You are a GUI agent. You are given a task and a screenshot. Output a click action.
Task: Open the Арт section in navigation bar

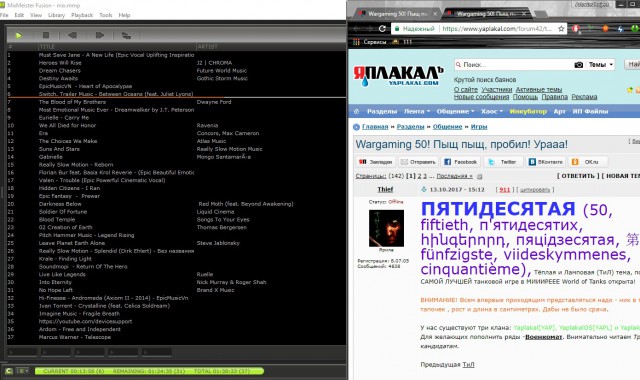click(x=559, y=111)
